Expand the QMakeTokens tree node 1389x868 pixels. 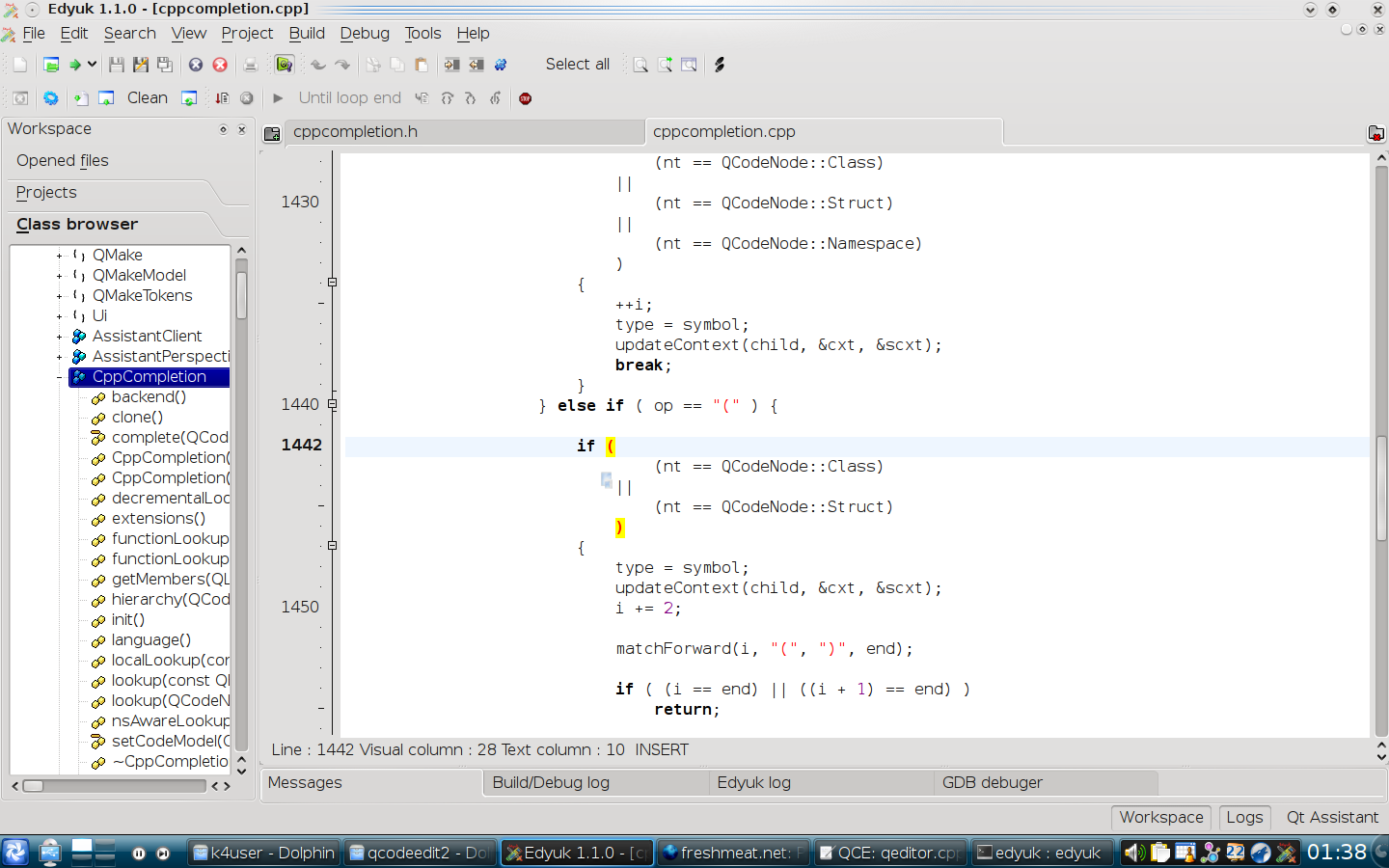(59, 296)
